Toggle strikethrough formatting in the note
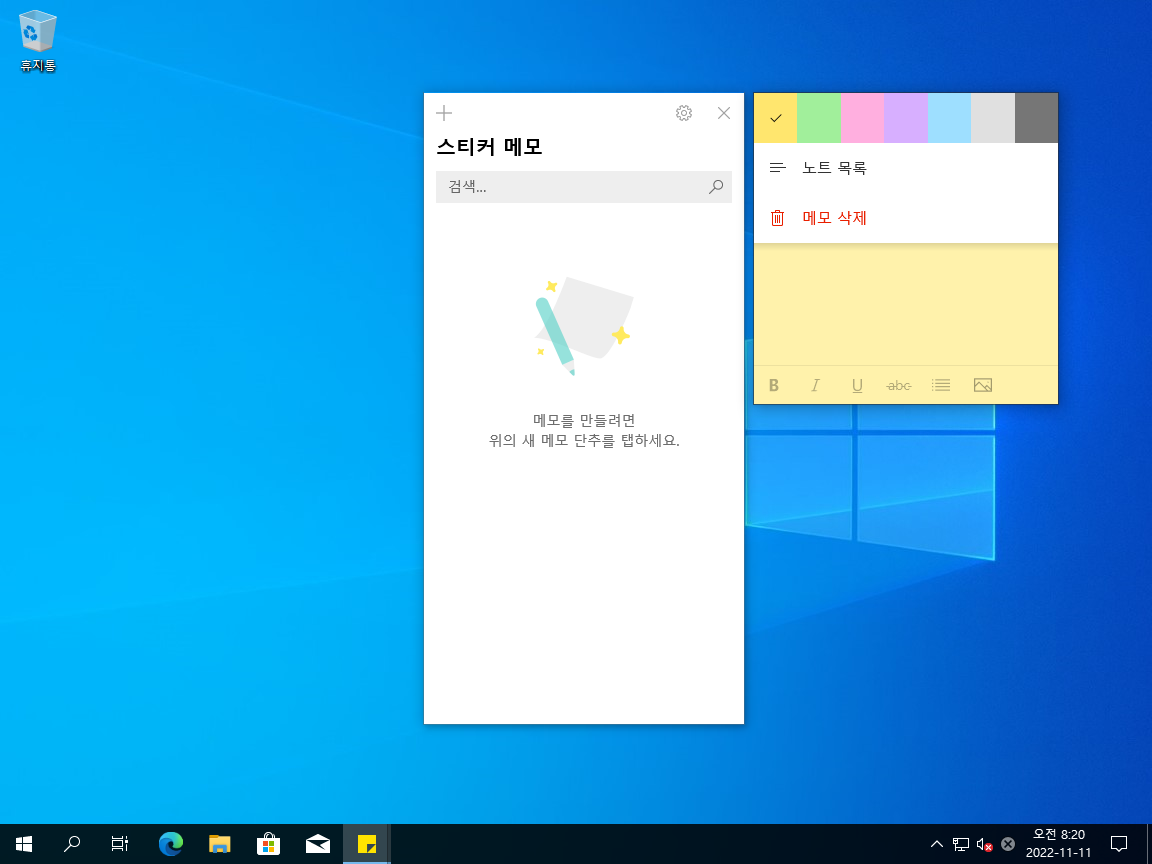The width and height of the screenshot is (1152, 864). 899,385
